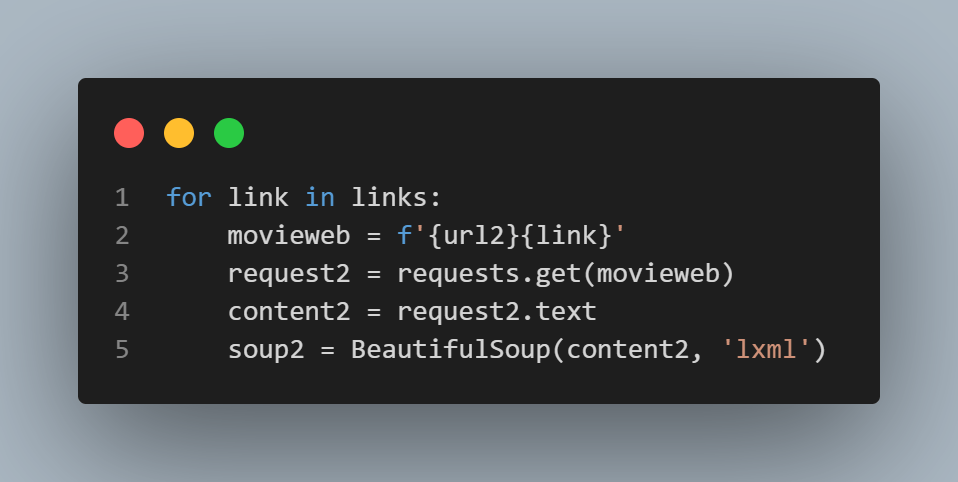This screenshot has width=958, height=482.
Task: Click 'request2.text' on line 4
Action: (497, 312)
